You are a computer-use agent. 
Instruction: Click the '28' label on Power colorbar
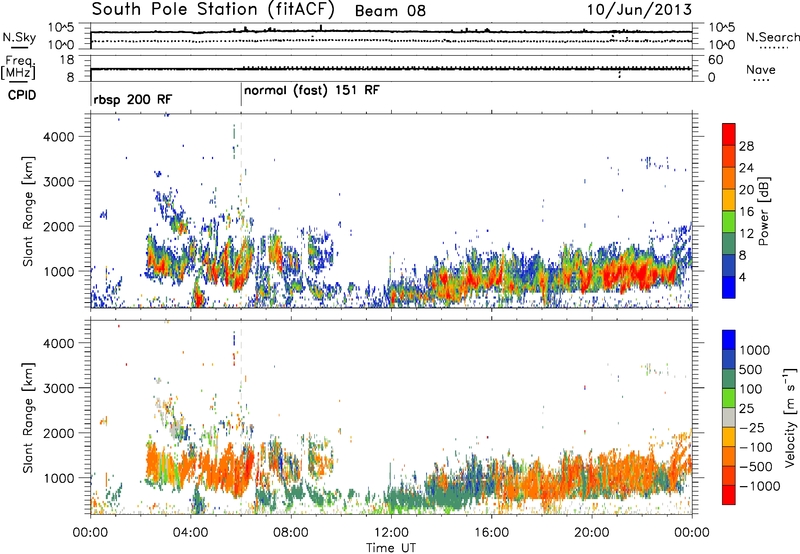[x=746, y=146]
